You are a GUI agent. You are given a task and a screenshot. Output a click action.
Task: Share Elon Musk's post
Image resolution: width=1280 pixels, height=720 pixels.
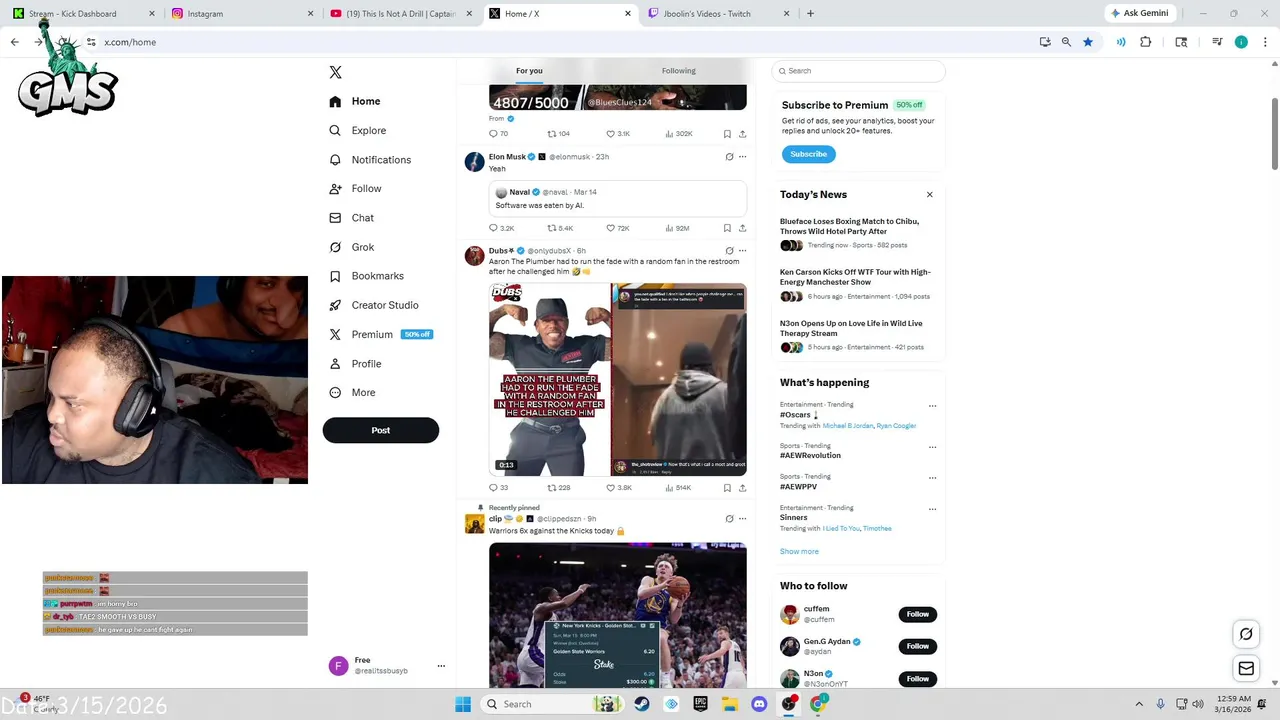[742, 228]
